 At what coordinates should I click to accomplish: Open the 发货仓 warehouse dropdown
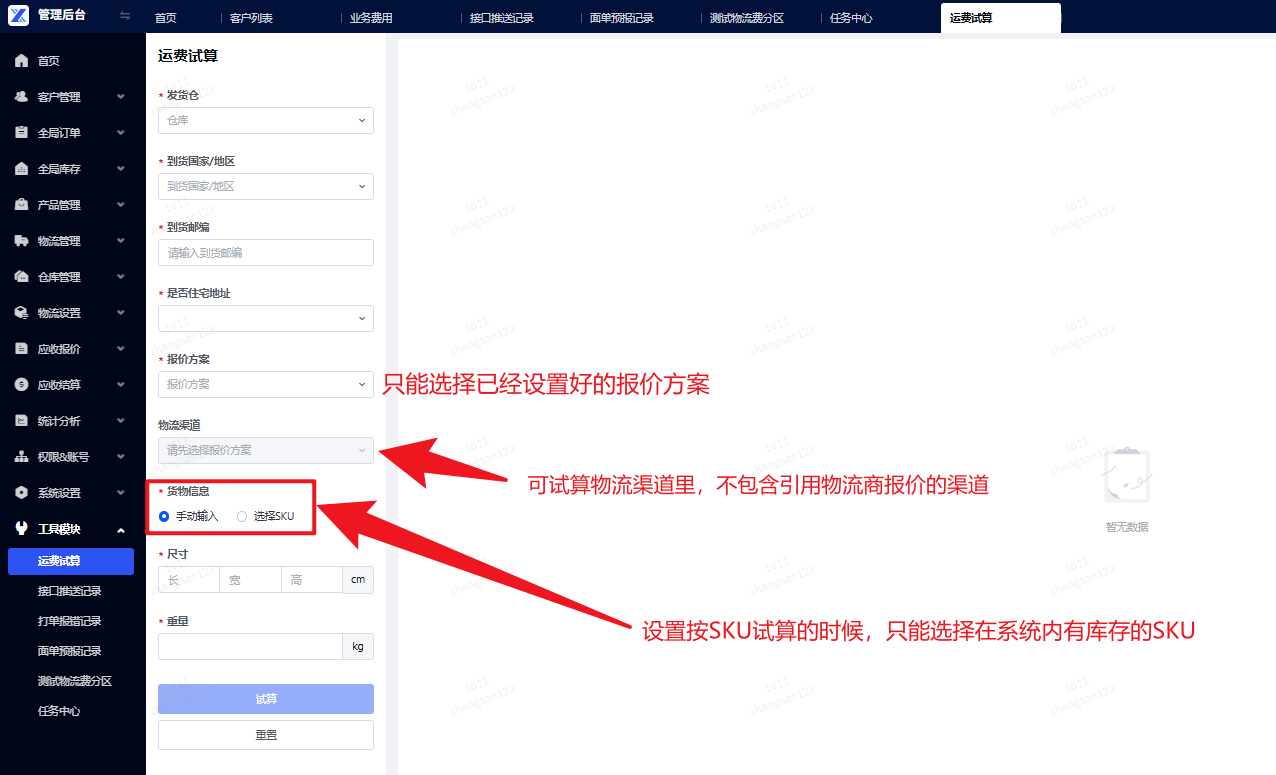coord(266,120)
